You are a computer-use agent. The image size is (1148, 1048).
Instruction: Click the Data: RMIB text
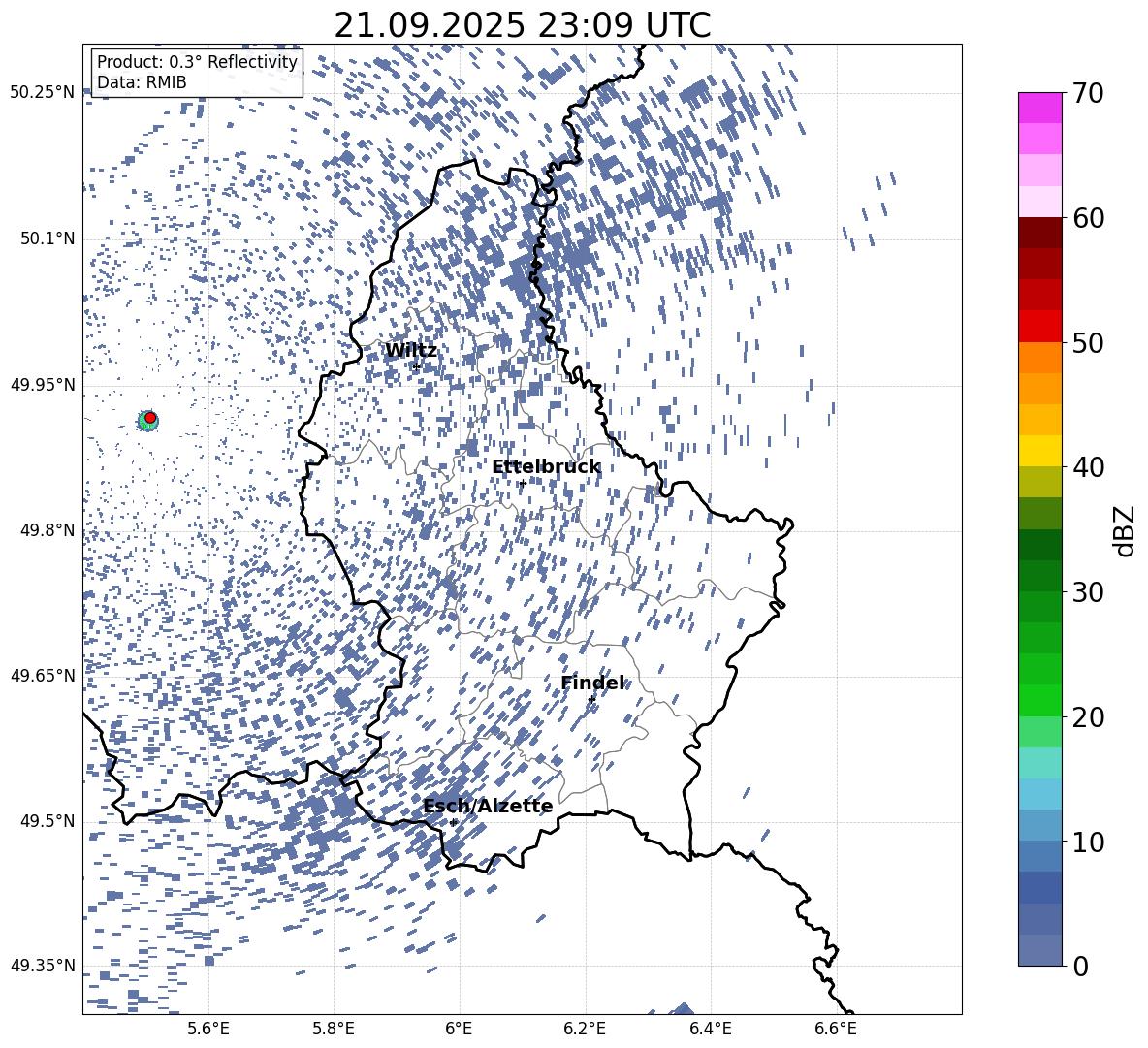(x=142, y=82)
